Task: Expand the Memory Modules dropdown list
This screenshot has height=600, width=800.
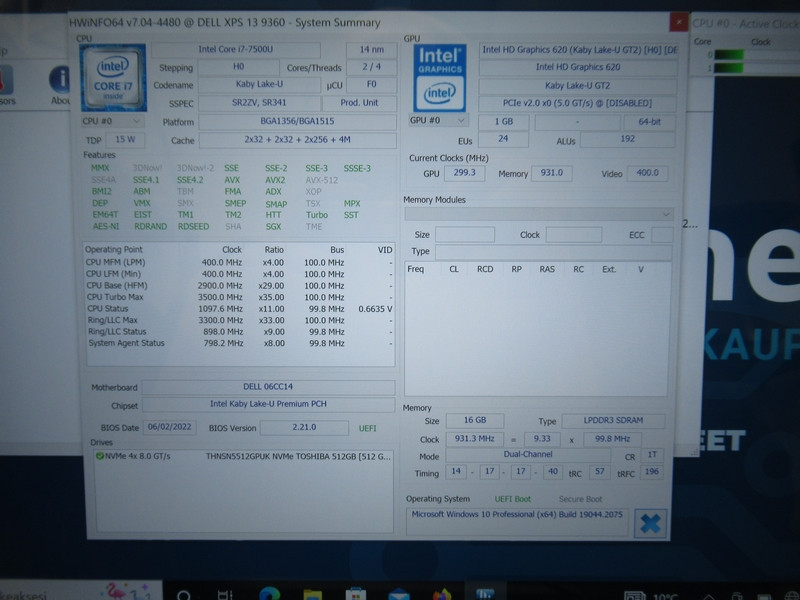Action: click(x=539, y=214)
